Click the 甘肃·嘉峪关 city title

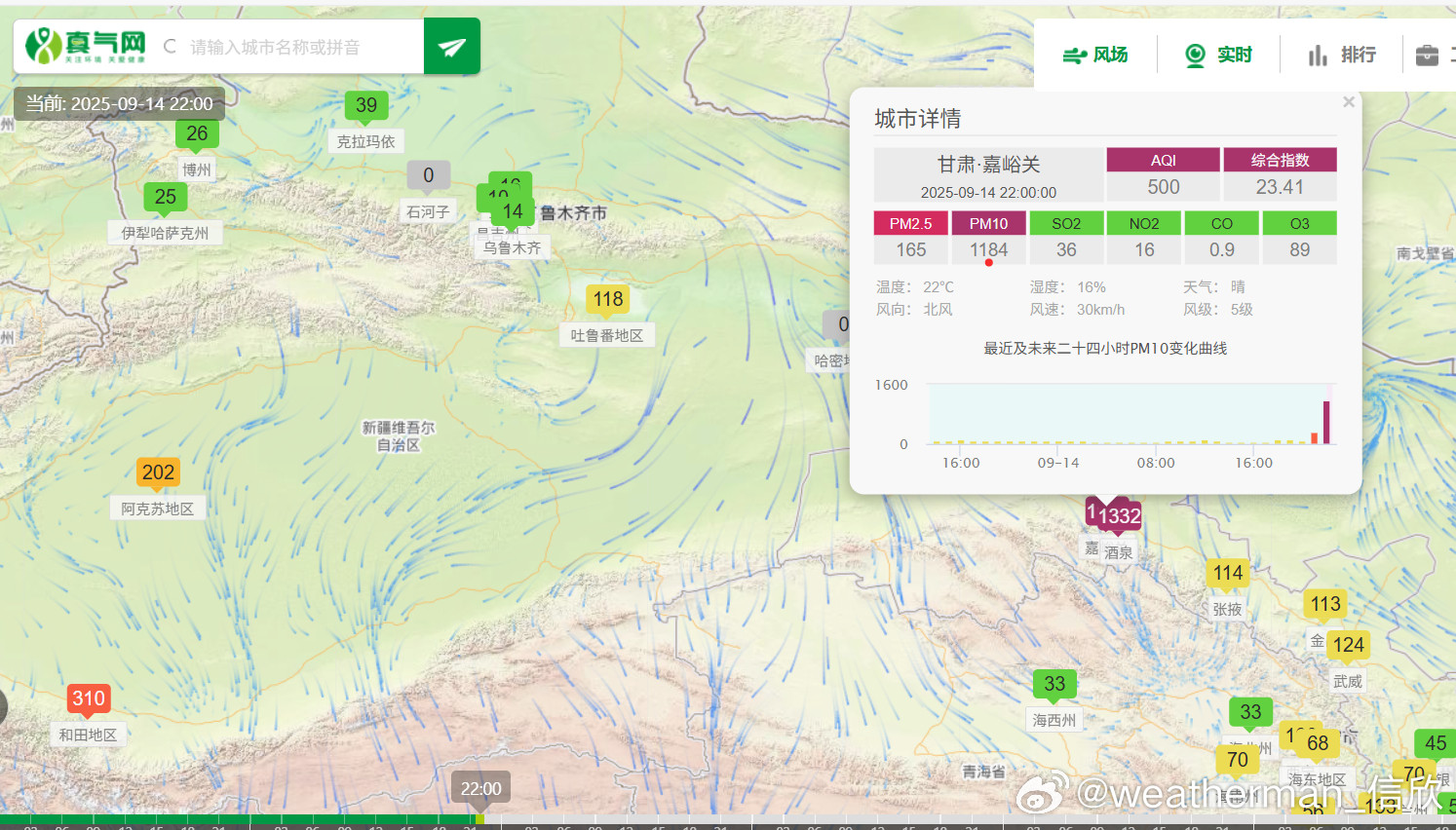tap(988, 165)
